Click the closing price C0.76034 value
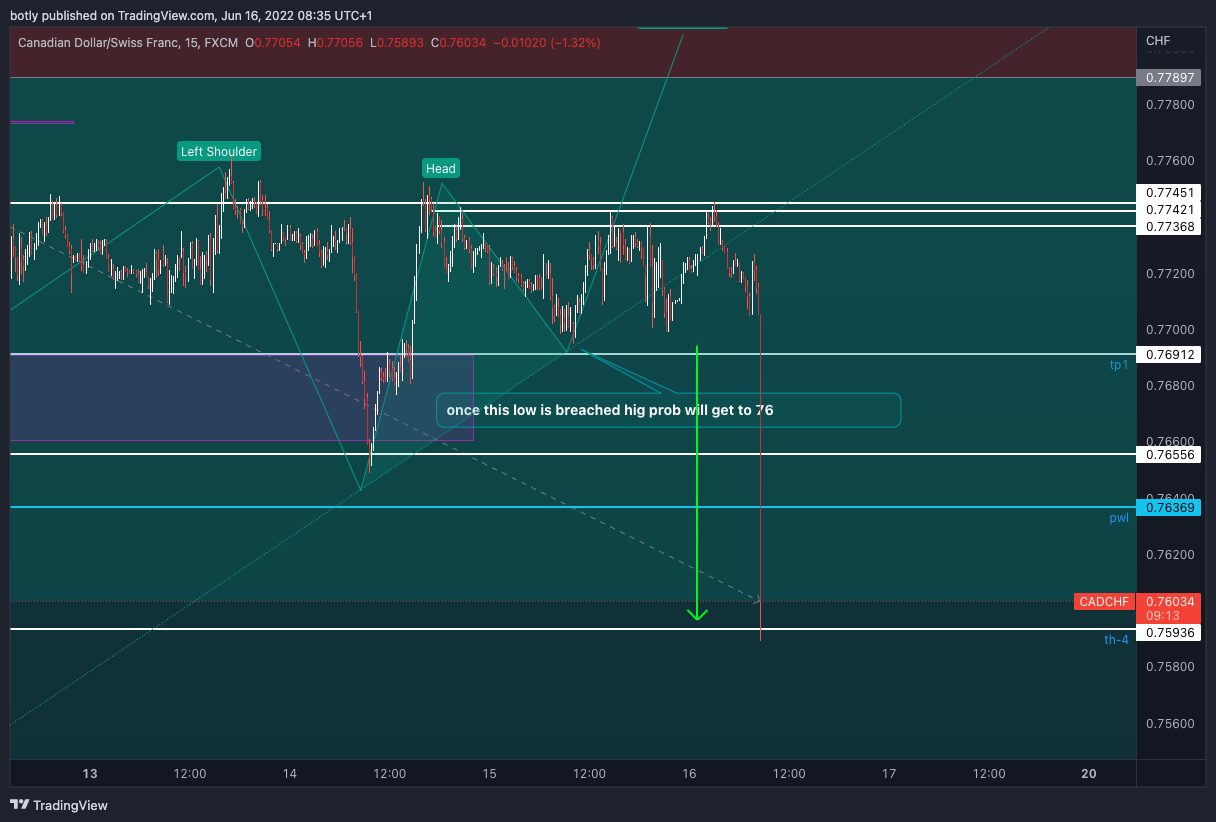The height and width of the screenshot is (822, 1216). 459,42
